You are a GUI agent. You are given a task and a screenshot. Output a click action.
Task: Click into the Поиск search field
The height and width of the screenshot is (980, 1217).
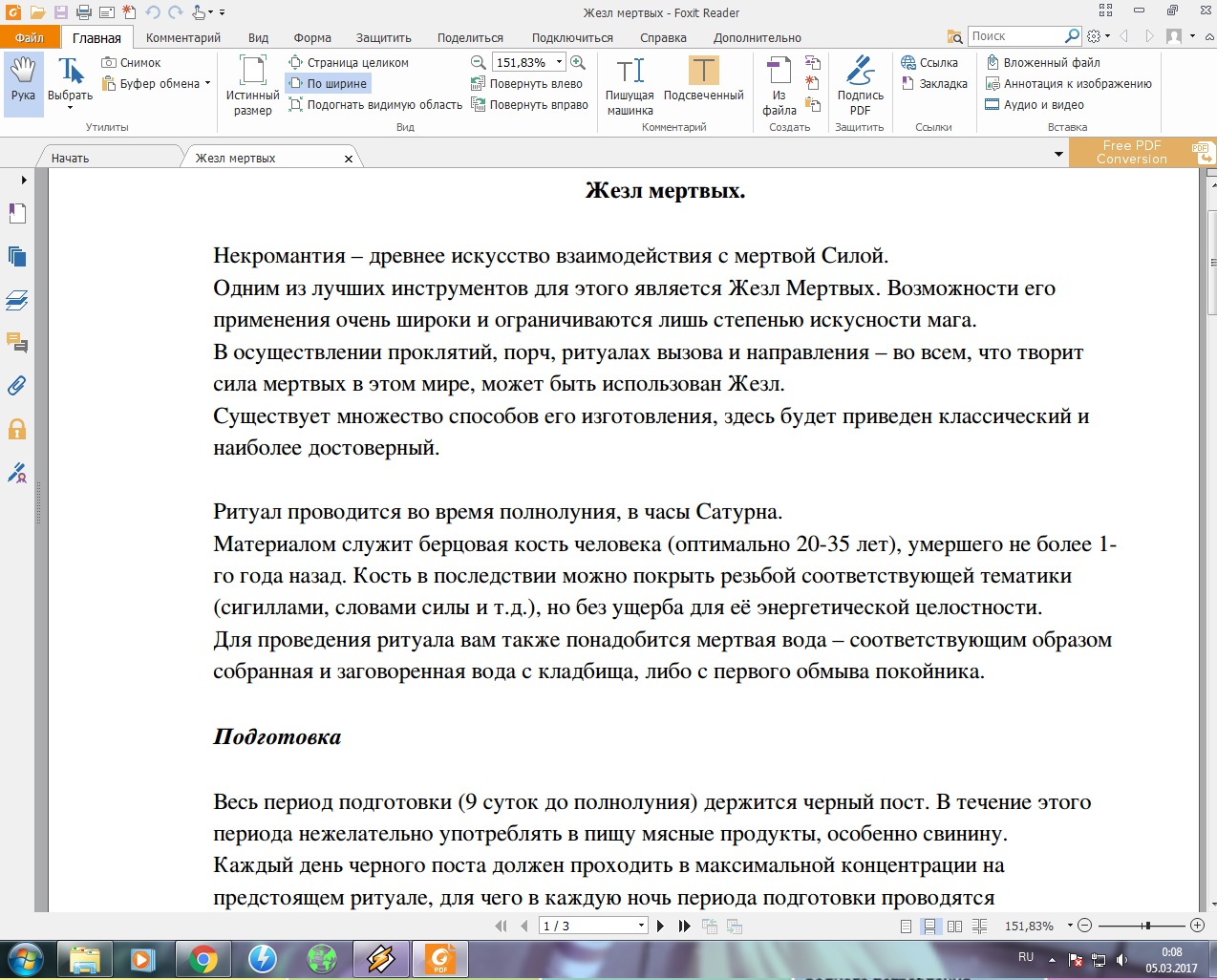pyautogui.click(x=1016, y=36)
